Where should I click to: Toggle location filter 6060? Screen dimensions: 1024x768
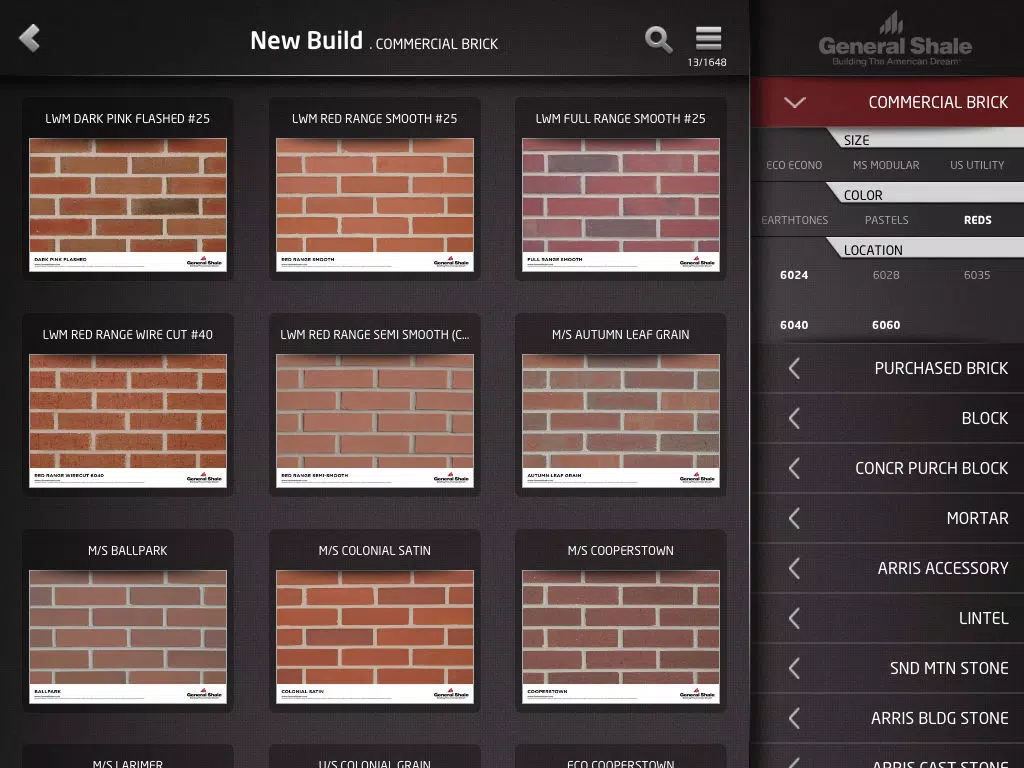pyautogui.click(x=886, y=325)
